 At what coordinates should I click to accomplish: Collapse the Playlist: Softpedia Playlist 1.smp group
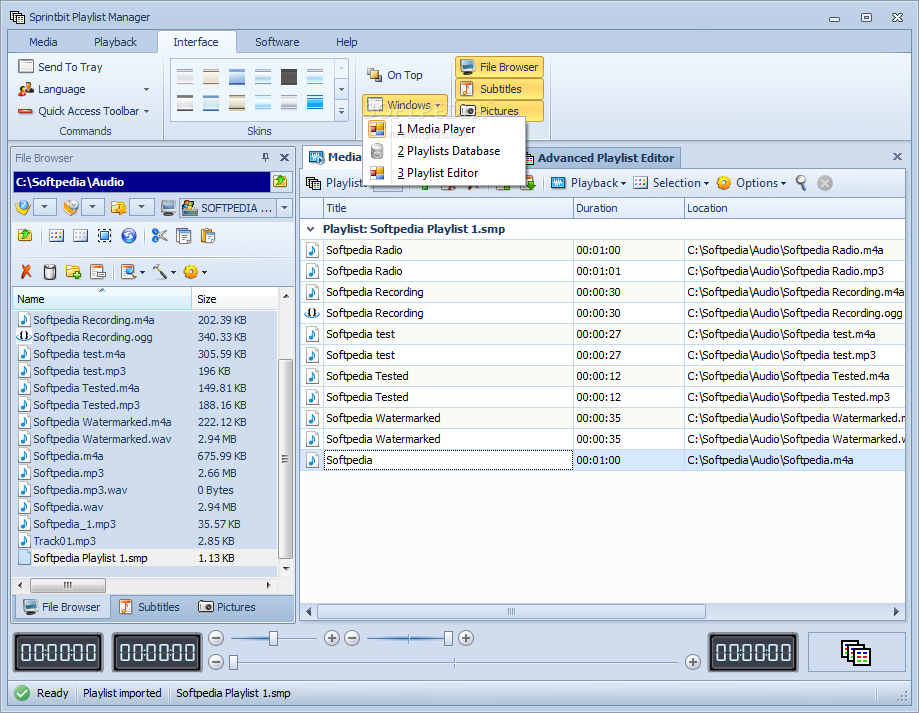311,229
